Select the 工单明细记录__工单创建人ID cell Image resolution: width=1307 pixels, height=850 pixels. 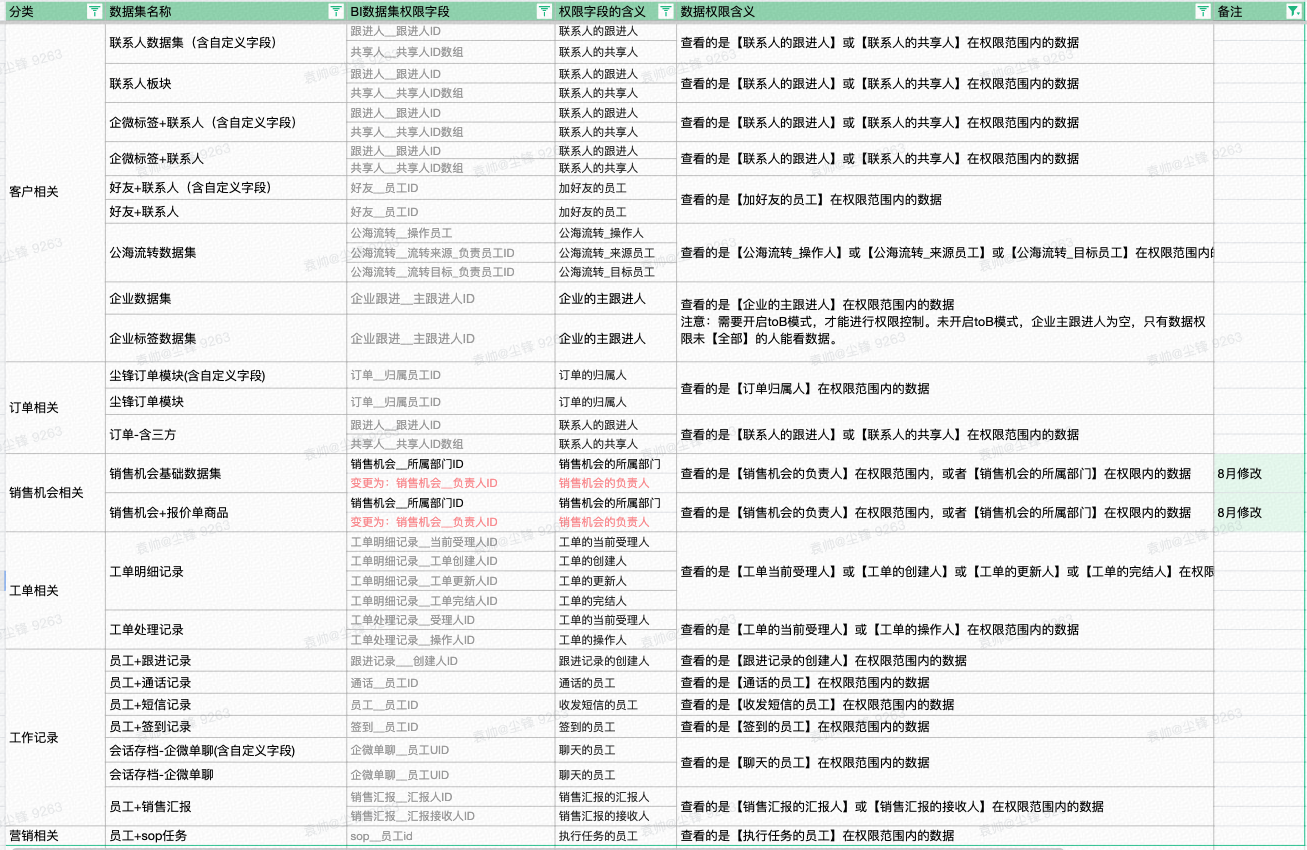point(451,561)
